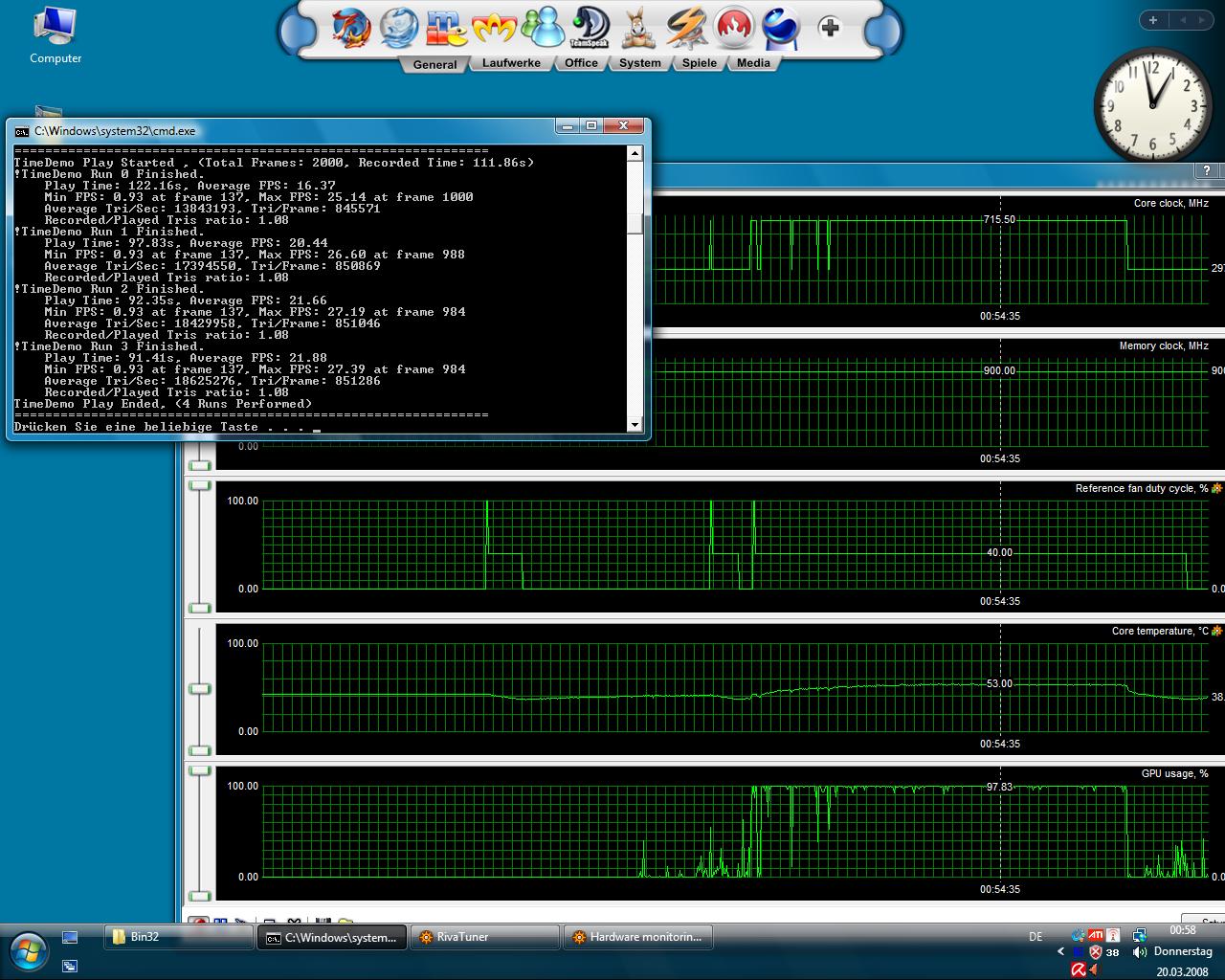Open the volume speaker tray icon
Image resolution: width=1225 pixels, height=980 pixels.
point(1139,952)
